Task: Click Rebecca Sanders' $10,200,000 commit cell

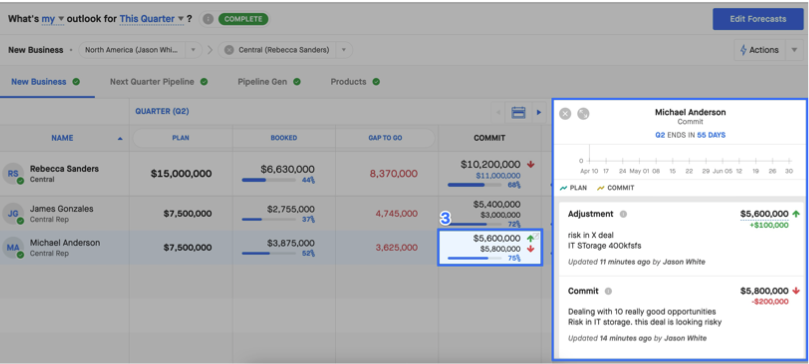Action: click(x=490, y=164)
